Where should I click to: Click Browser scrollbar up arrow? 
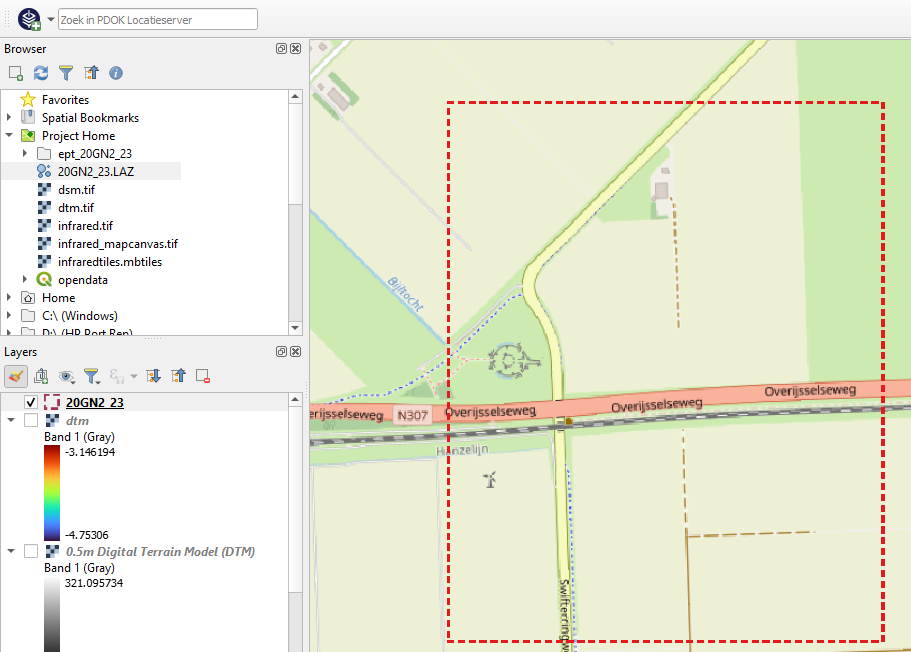(x=295, y=96)
